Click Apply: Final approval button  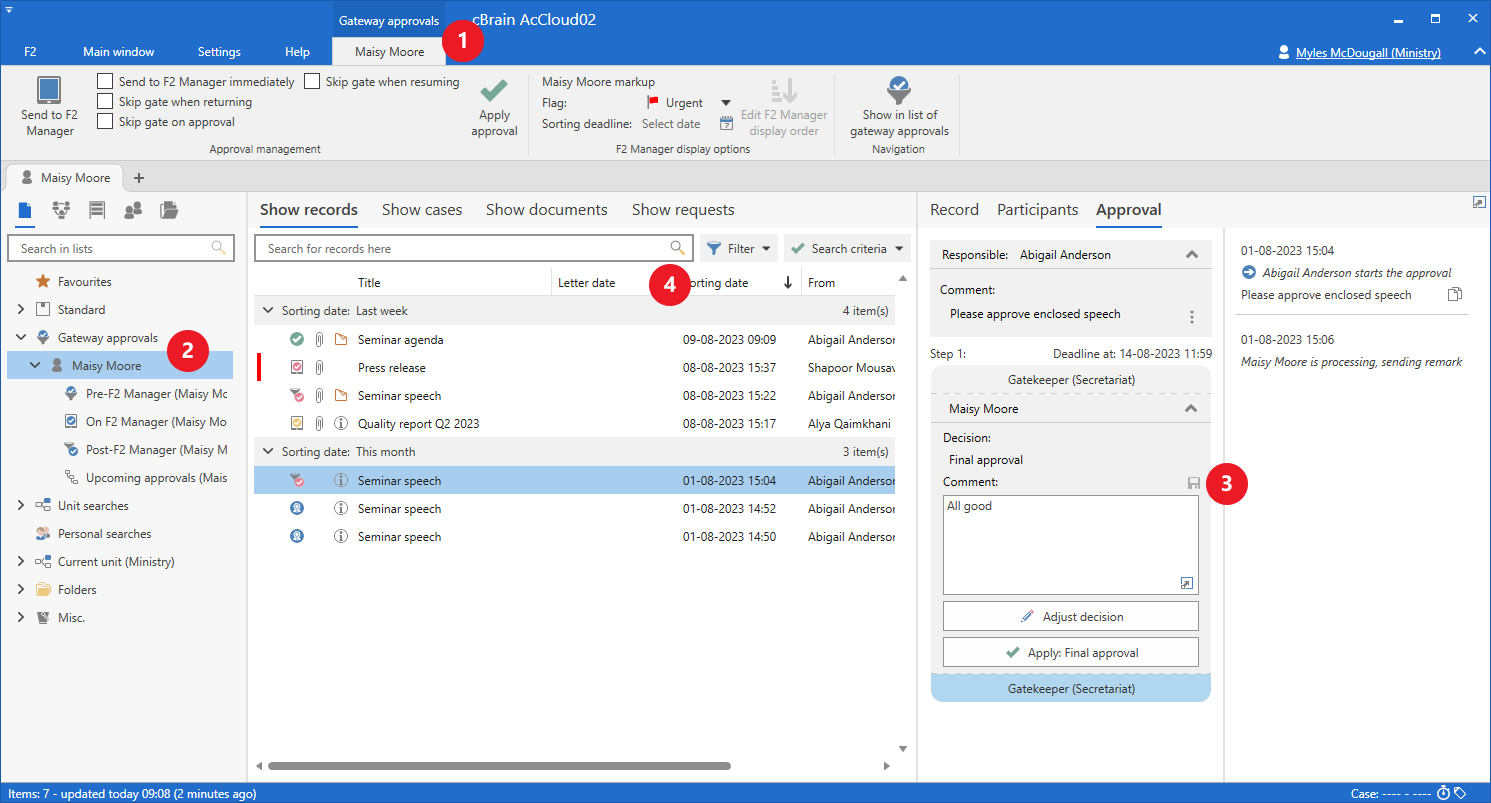click(x=1070, y=653)
